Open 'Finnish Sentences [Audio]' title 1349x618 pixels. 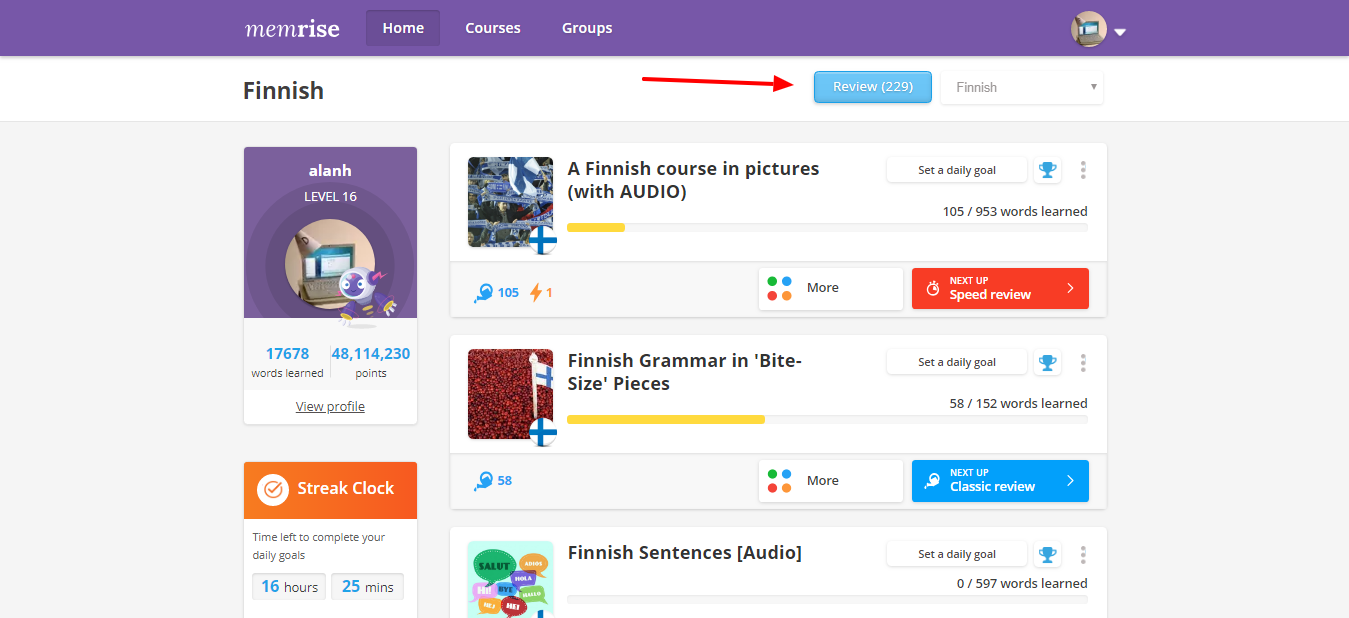[685, 552]
